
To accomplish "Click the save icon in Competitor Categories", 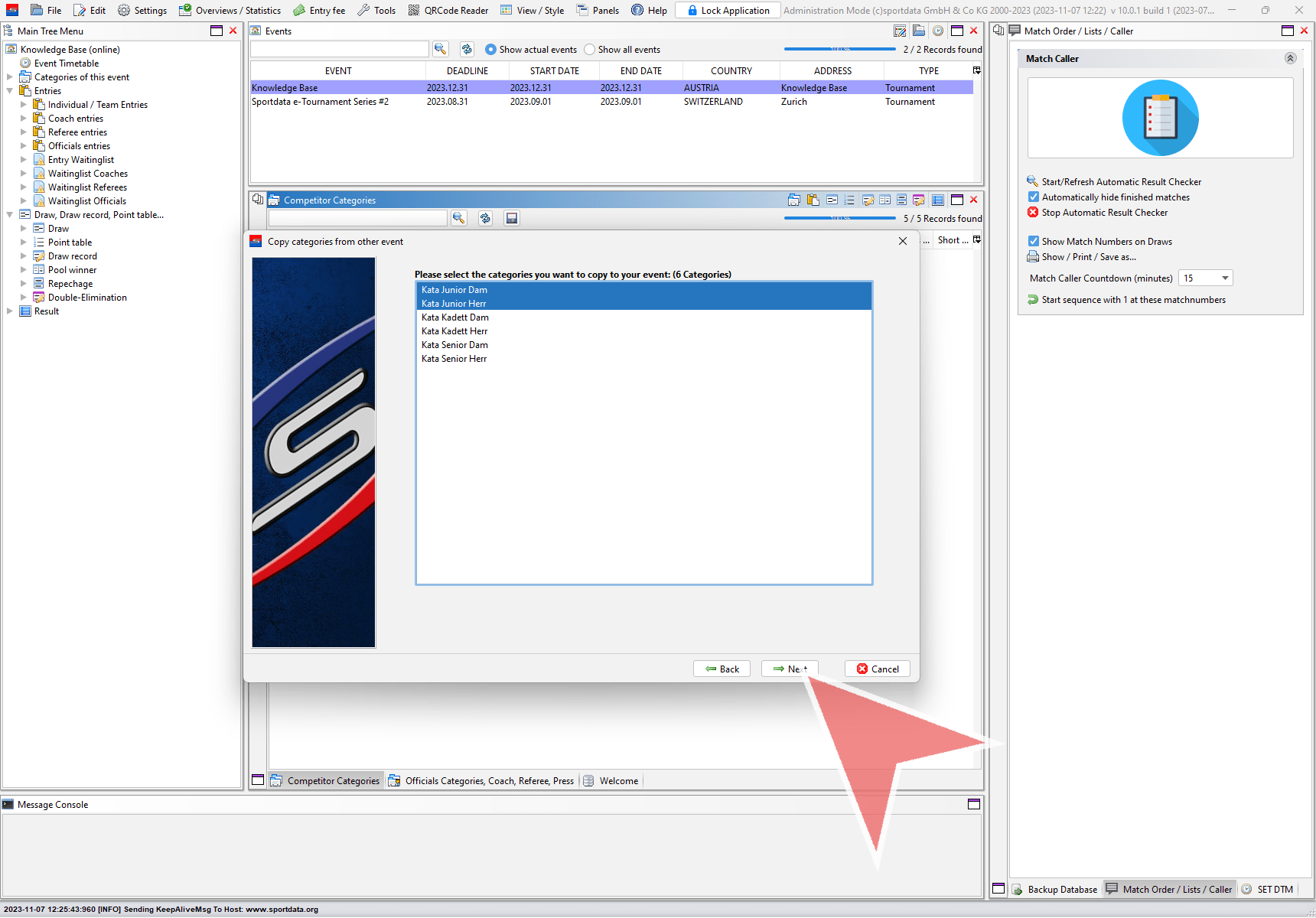I will tap(512, 218).
